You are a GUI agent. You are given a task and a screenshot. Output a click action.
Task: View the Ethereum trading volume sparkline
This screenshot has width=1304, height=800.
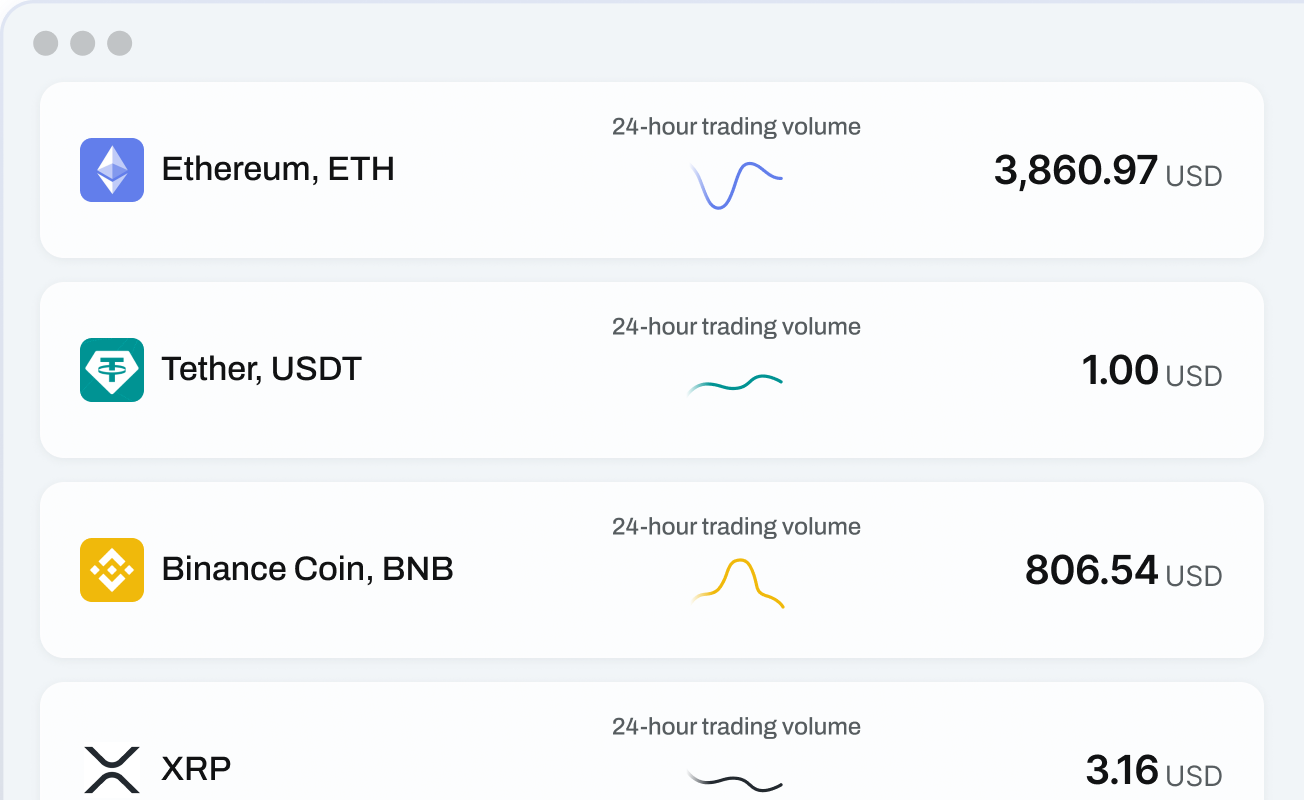[736, 185]
